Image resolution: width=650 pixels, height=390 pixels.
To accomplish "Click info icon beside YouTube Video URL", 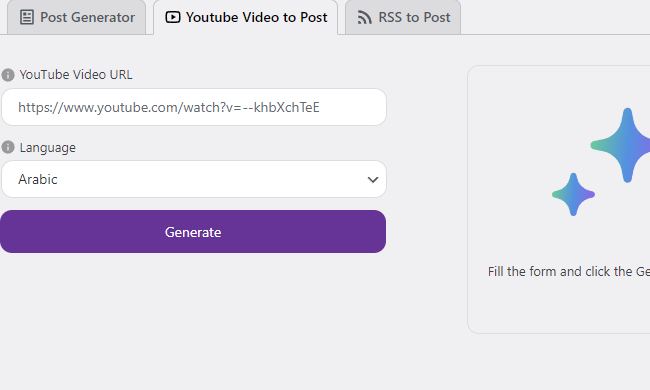I will click(x=8, y=75).
